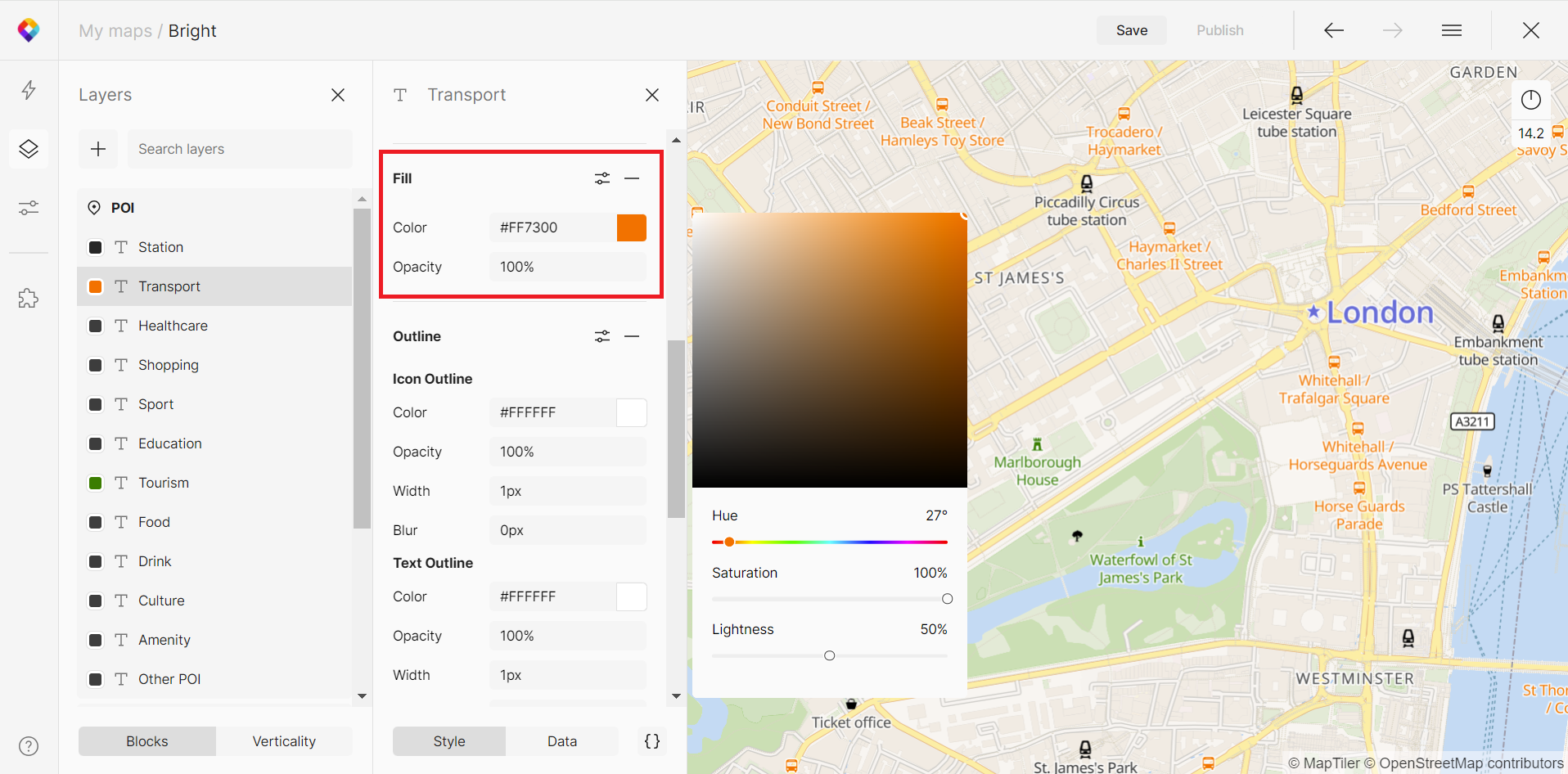The height and width of the screenshot is (774, 1568).
Task: Click the orange Fill color swatch
Action: coord(631,227)
